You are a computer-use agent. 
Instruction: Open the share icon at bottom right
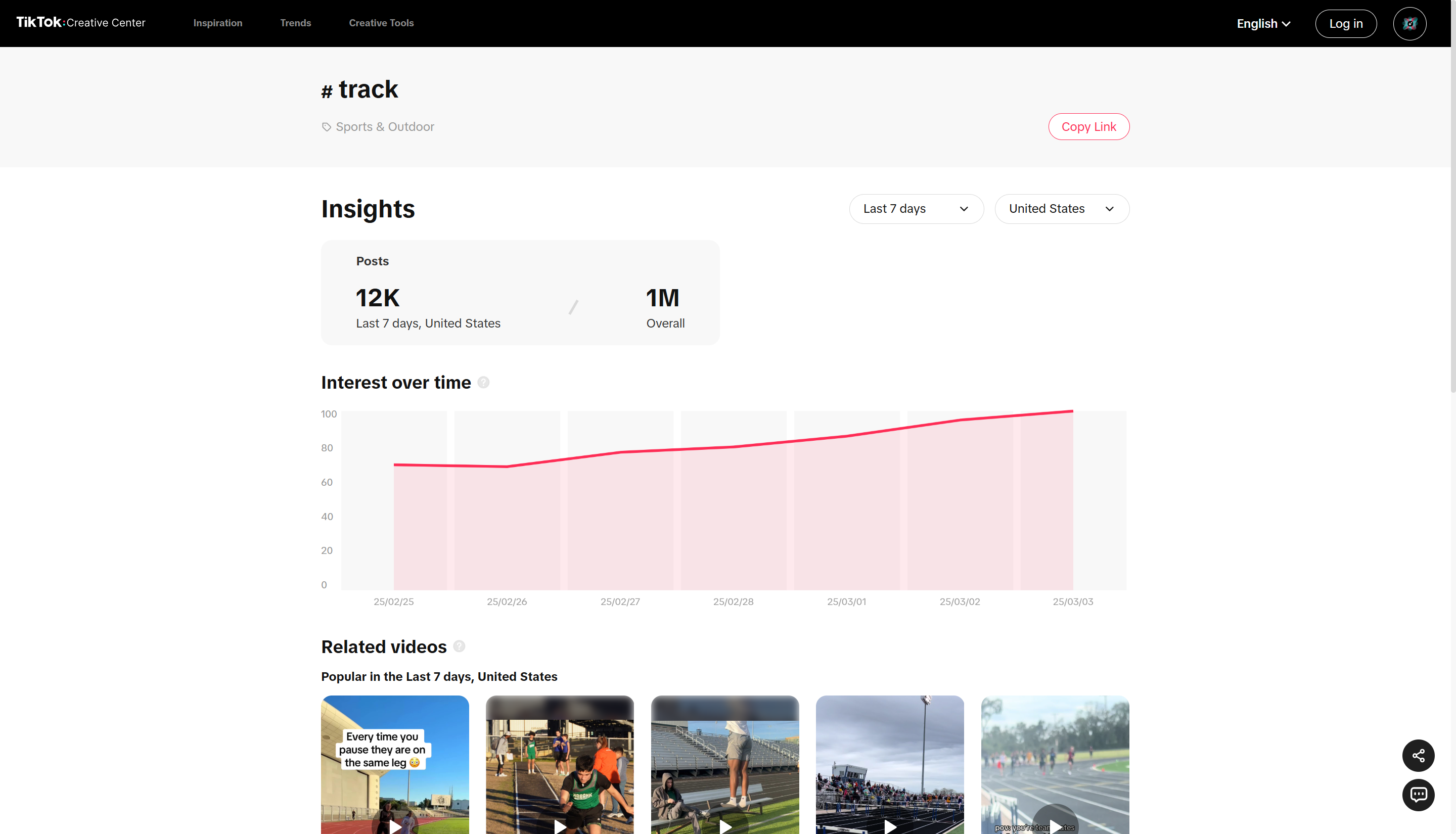(x=1419, y=756)
